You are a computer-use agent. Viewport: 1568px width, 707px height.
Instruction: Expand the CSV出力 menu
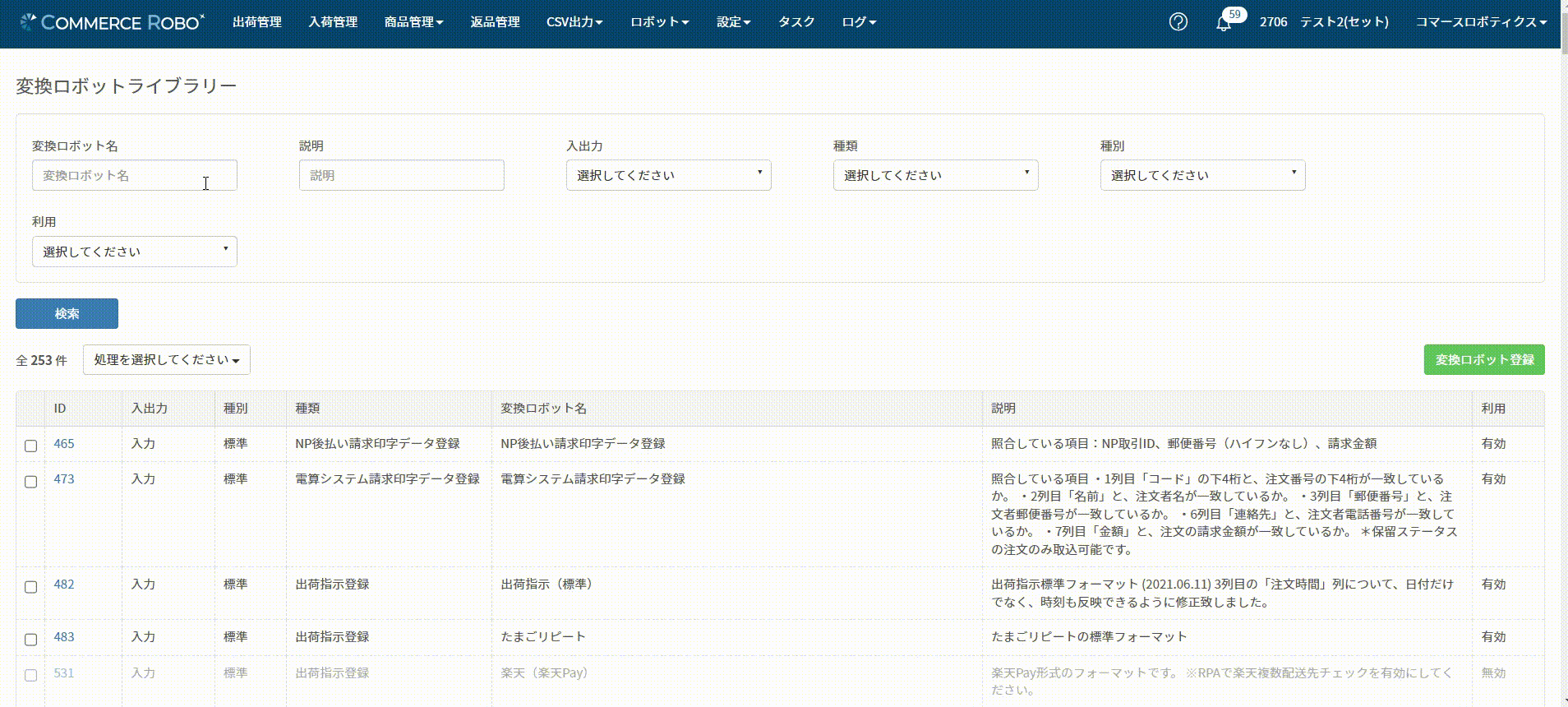point(574,22)
